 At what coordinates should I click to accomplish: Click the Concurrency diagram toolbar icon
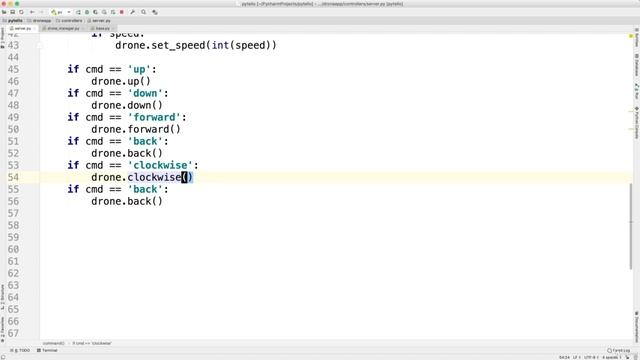pos(113,12)
